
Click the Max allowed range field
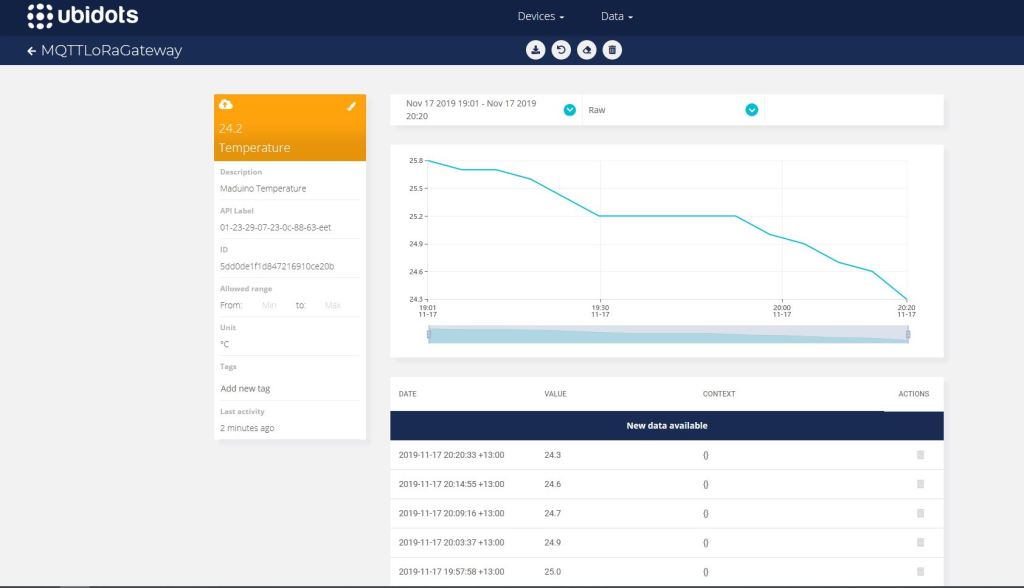pos(332,305)
